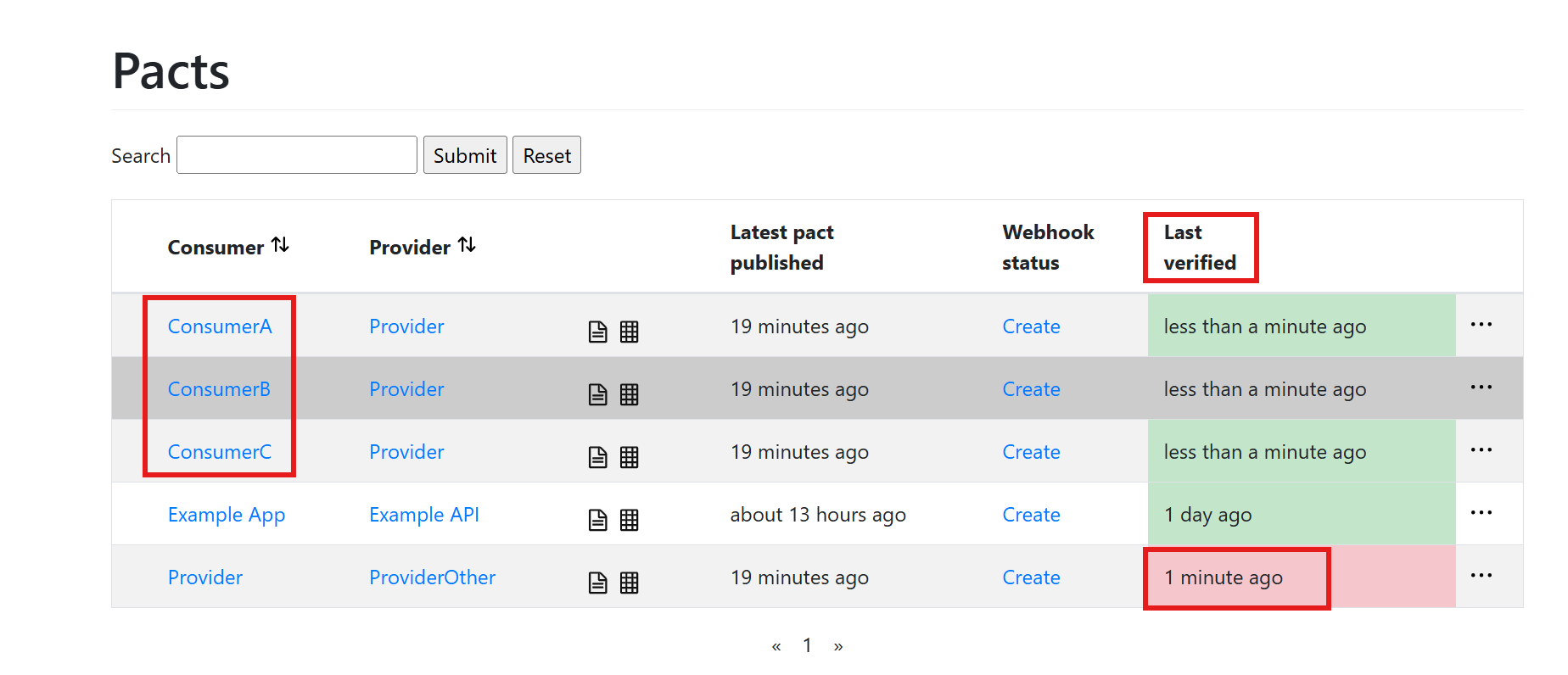
Task: Open more options for Example App row
Action: pos(1481,513)
